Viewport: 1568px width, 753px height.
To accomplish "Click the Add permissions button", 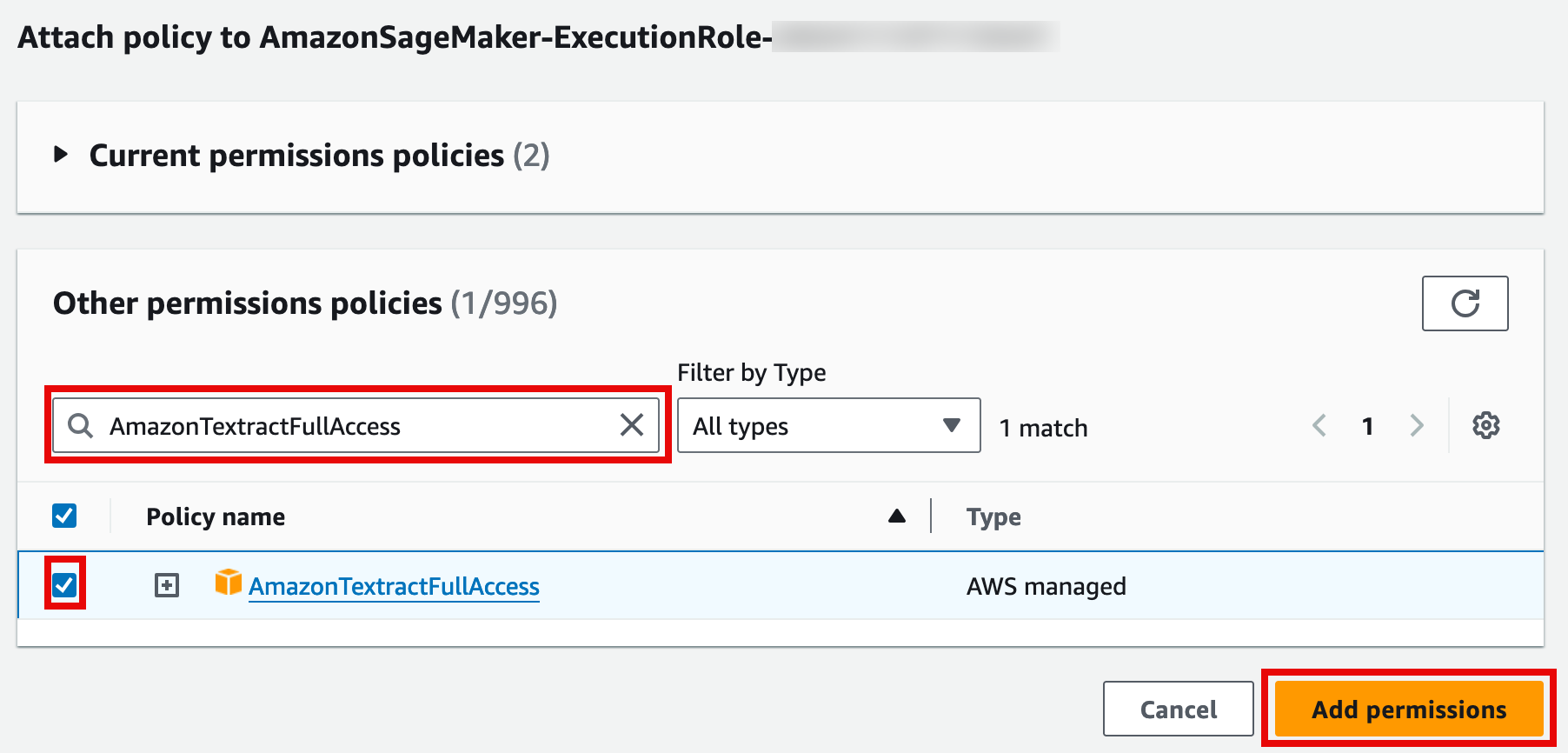I will tap(1408, 710).
